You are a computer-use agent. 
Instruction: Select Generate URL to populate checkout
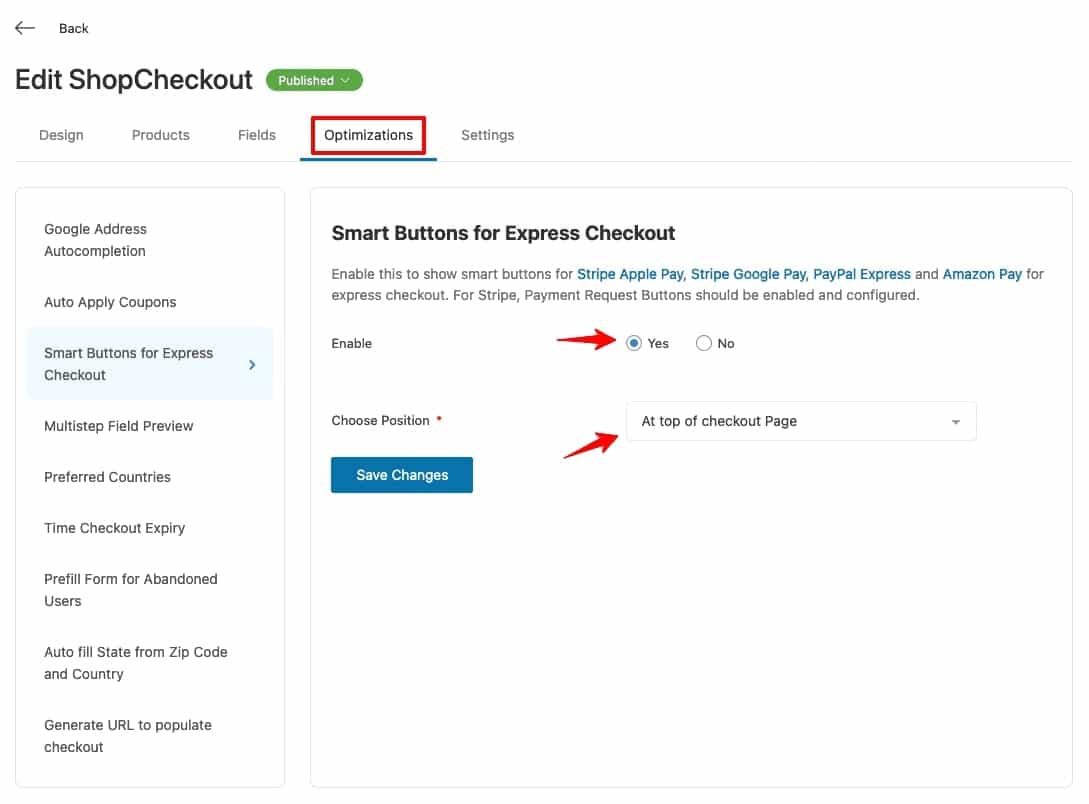(x=128, y=736)
